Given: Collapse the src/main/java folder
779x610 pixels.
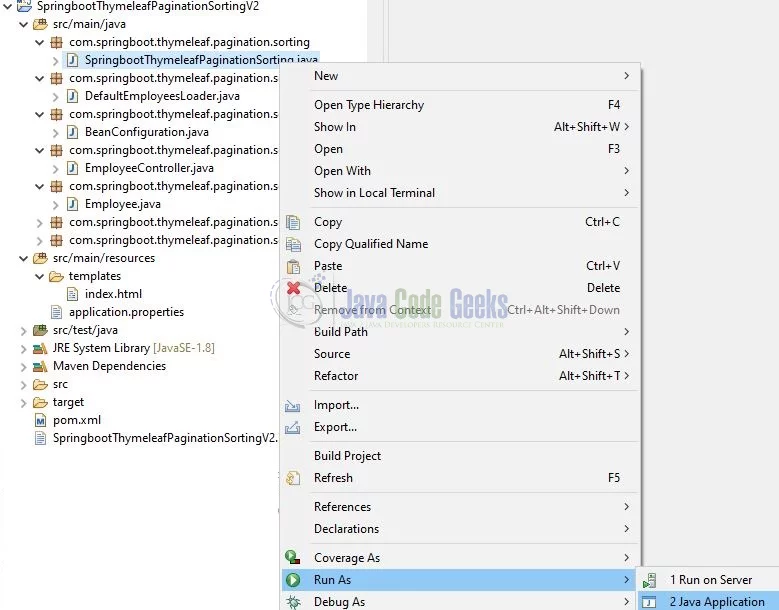Looking at the screenshot, I should point(23,24).
